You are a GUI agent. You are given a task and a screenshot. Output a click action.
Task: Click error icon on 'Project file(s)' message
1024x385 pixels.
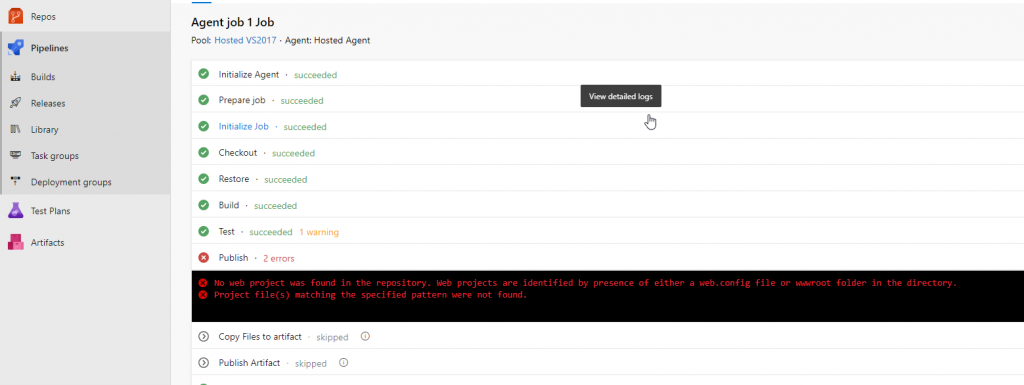click(203, 295)
